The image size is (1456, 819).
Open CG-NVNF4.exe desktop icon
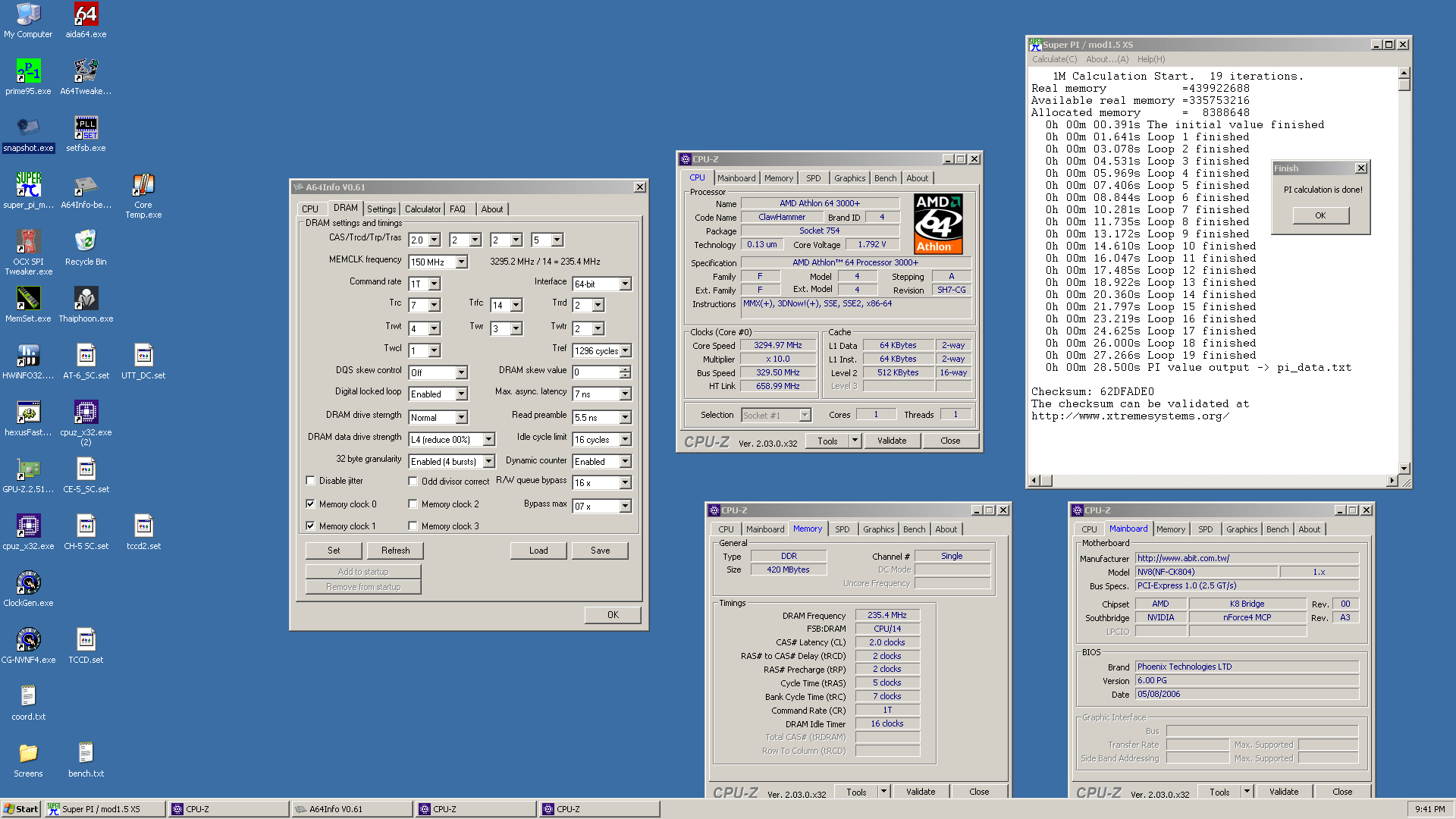pos(28,646)
